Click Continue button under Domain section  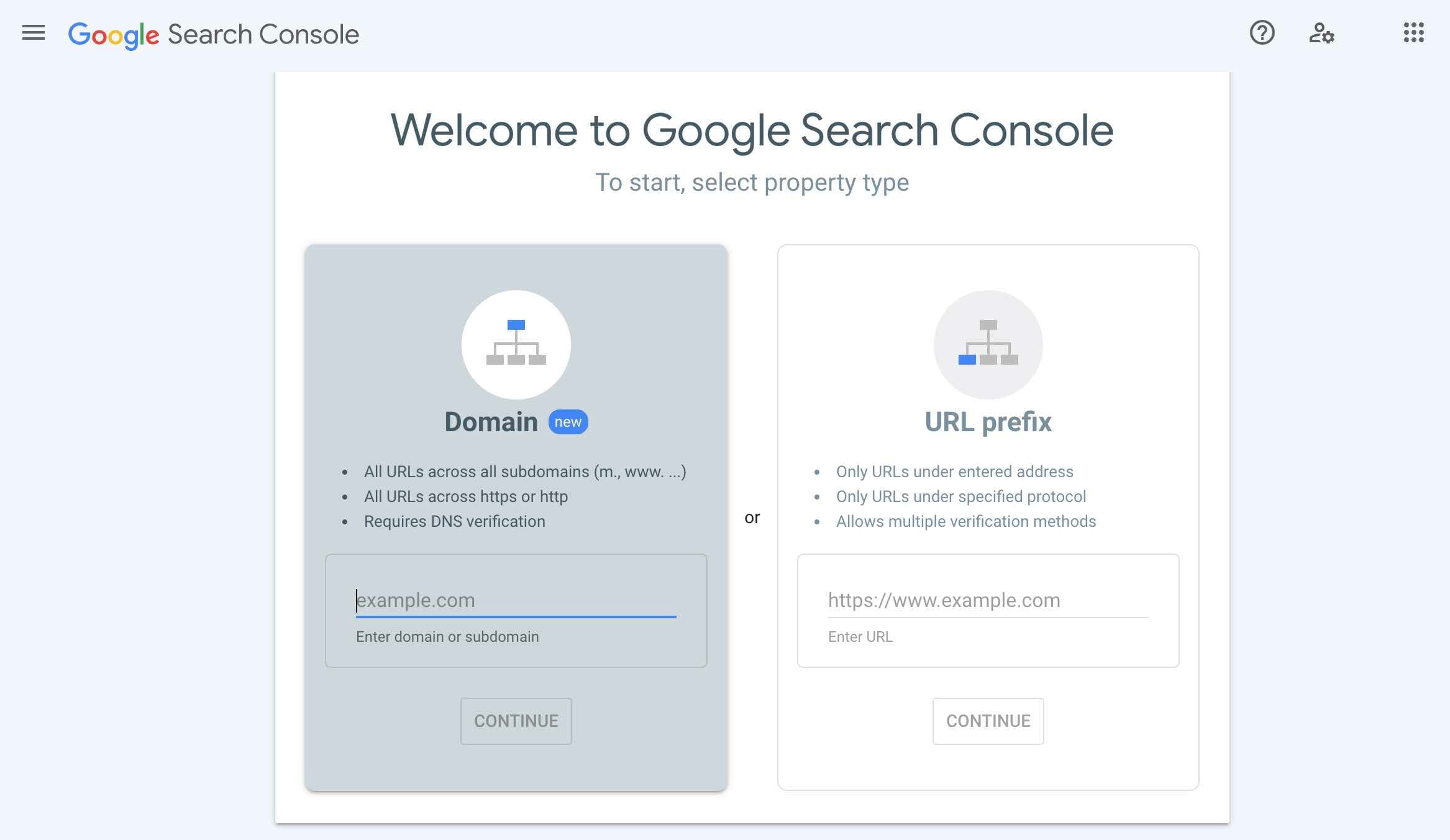[516, 720]
